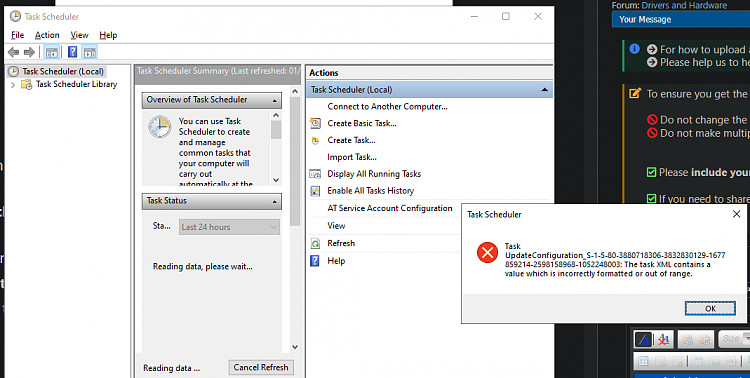
Task: Collapse the Overview of Task Scheduler section
Action: 275,100
